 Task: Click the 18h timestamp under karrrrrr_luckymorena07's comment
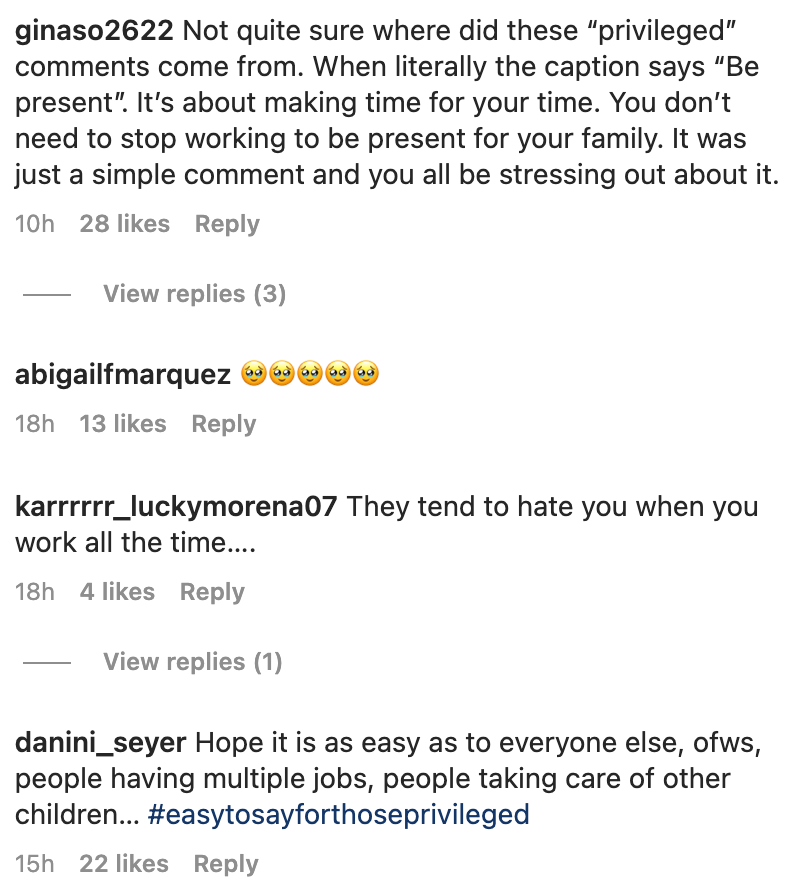(35, 592)
